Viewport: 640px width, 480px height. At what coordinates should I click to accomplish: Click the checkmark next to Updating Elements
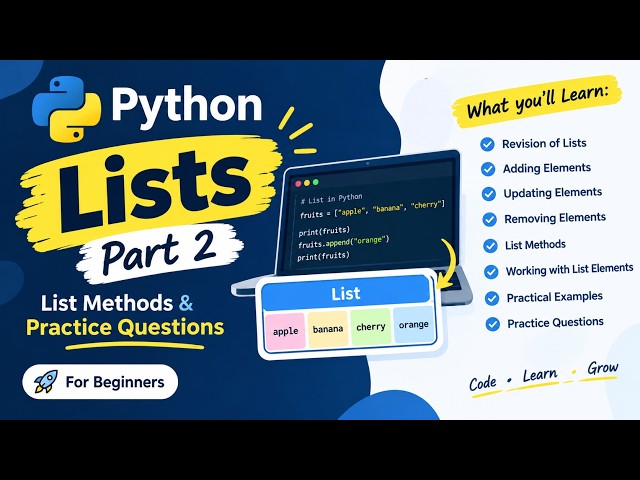click(489, 194)
